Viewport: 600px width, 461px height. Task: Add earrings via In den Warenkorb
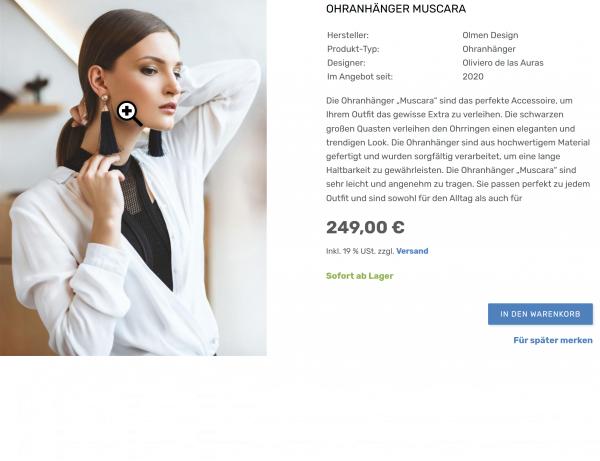click(x=540, y=314)
